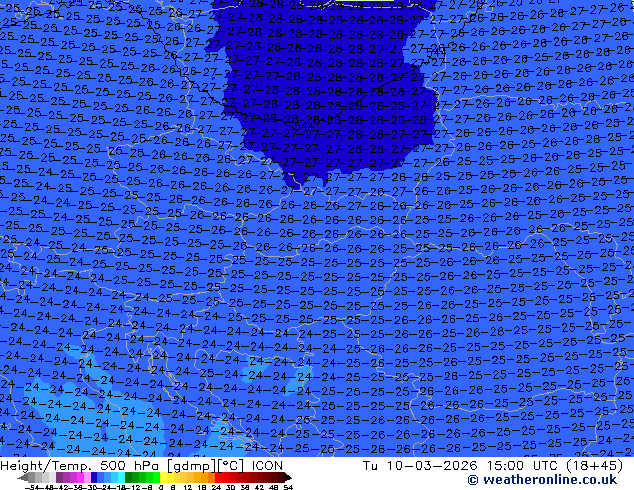Click the grey left arrow of color scale
Image resolution: width=634 pixels, height=490 pixels.
coord(23,477)
